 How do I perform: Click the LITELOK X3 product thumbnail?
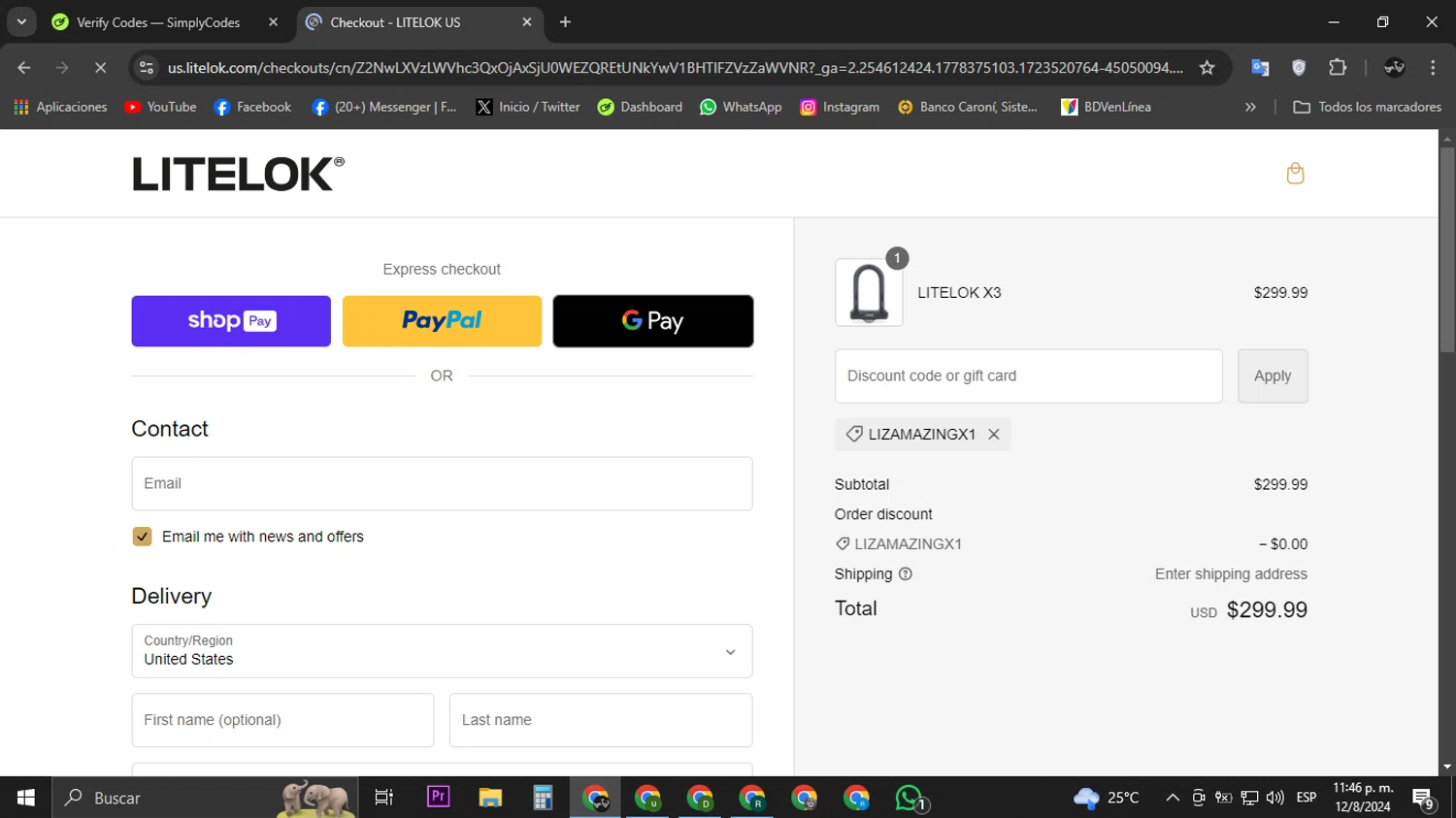[869, 292]
